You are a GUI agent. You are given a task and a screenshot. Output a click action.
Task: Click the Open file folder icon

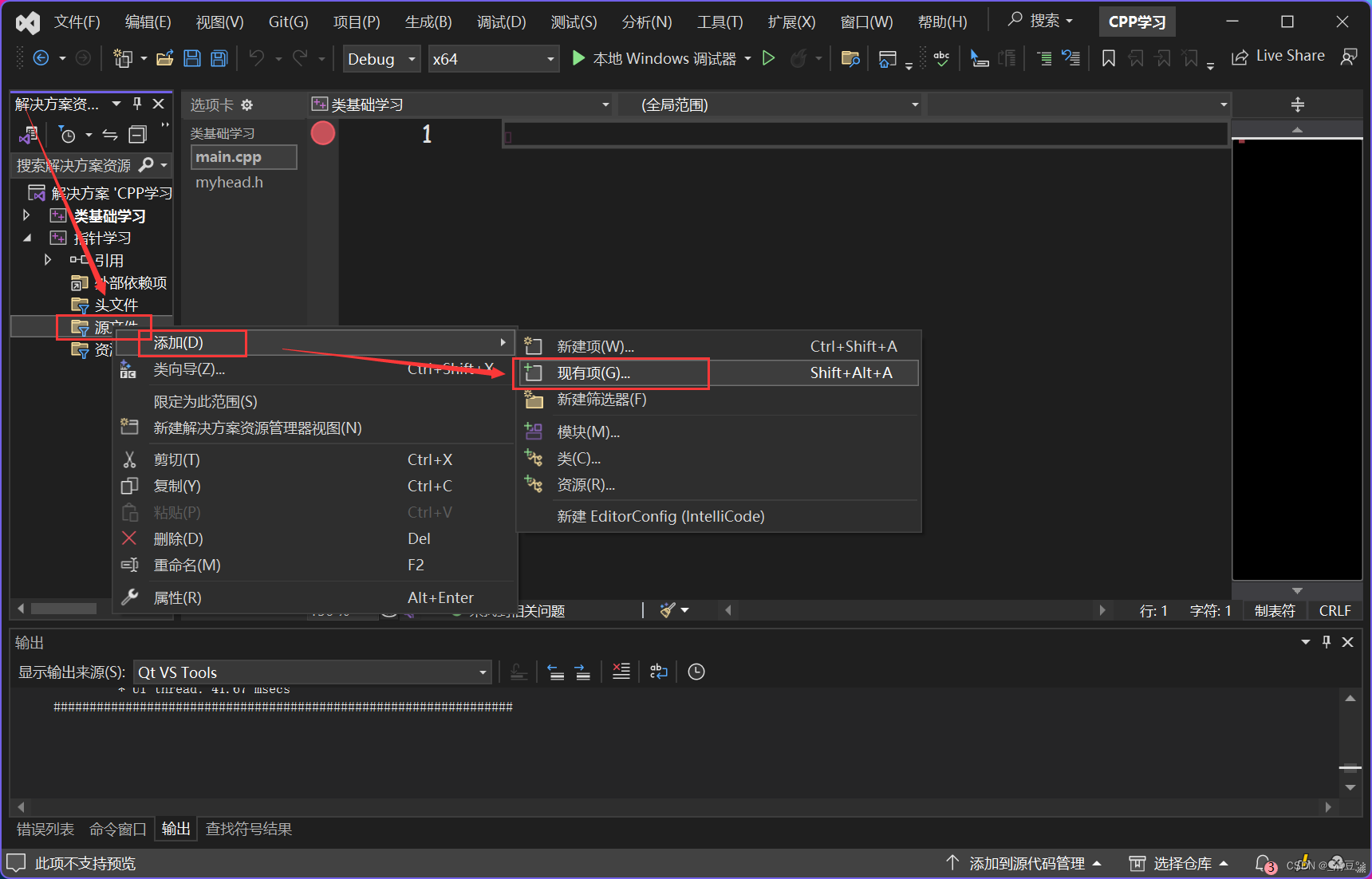[165, 58]
